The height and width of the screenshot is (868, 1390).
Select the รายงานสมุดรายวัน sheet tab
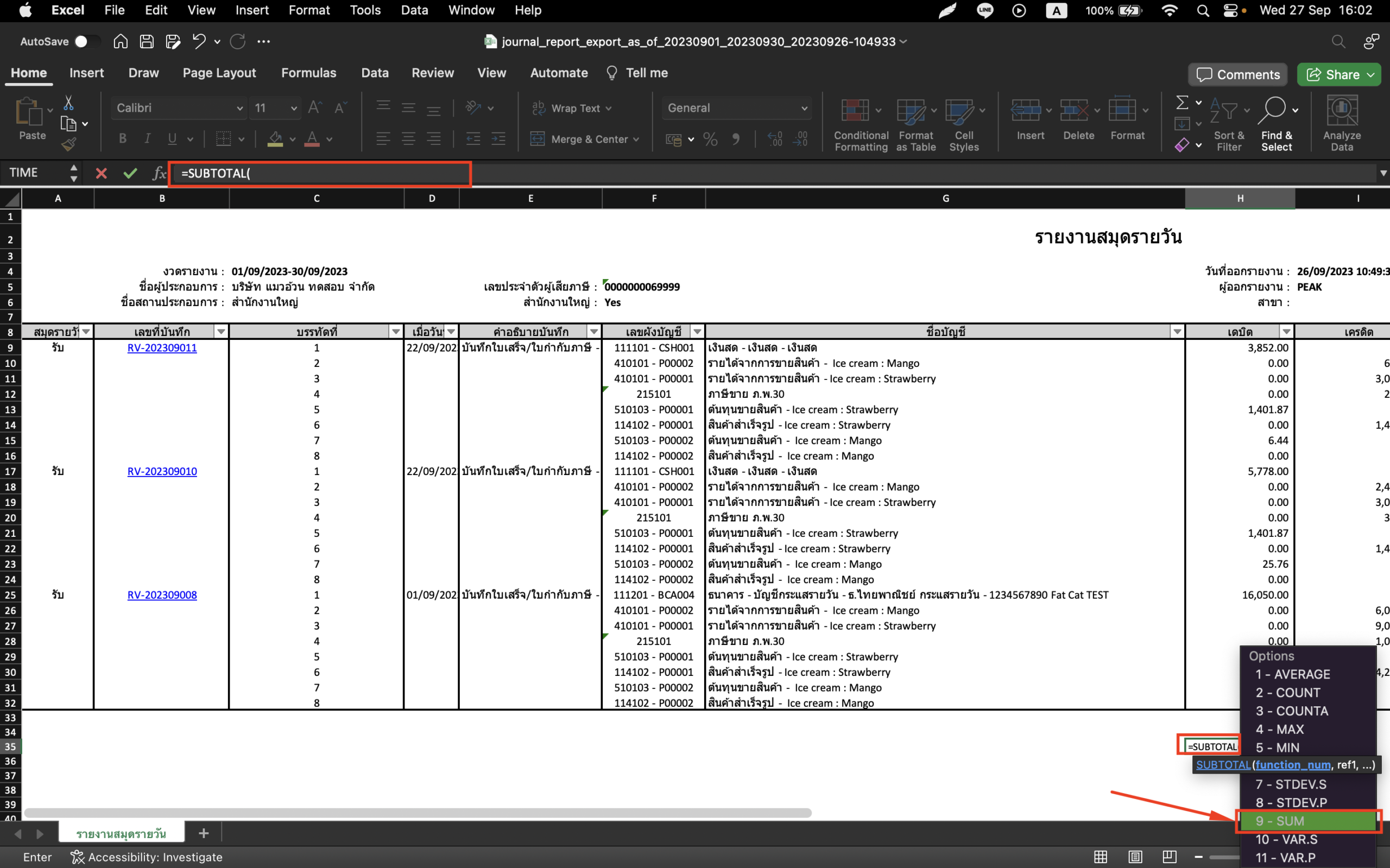pyautogui.click(x=121, y=833)
